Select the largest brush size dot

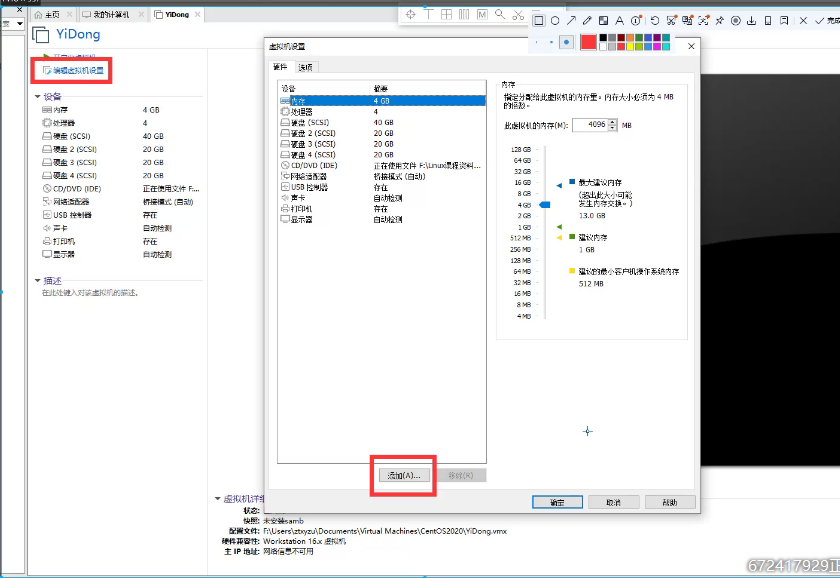(x=566, y=42)
